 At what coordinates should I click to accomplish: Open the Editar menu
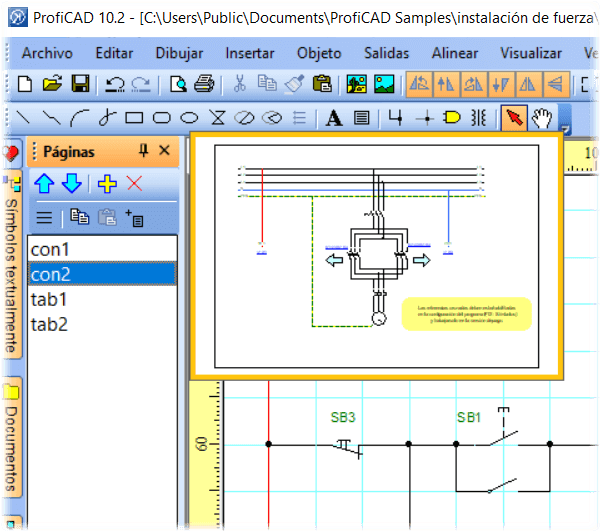click(x=114, y=53)
